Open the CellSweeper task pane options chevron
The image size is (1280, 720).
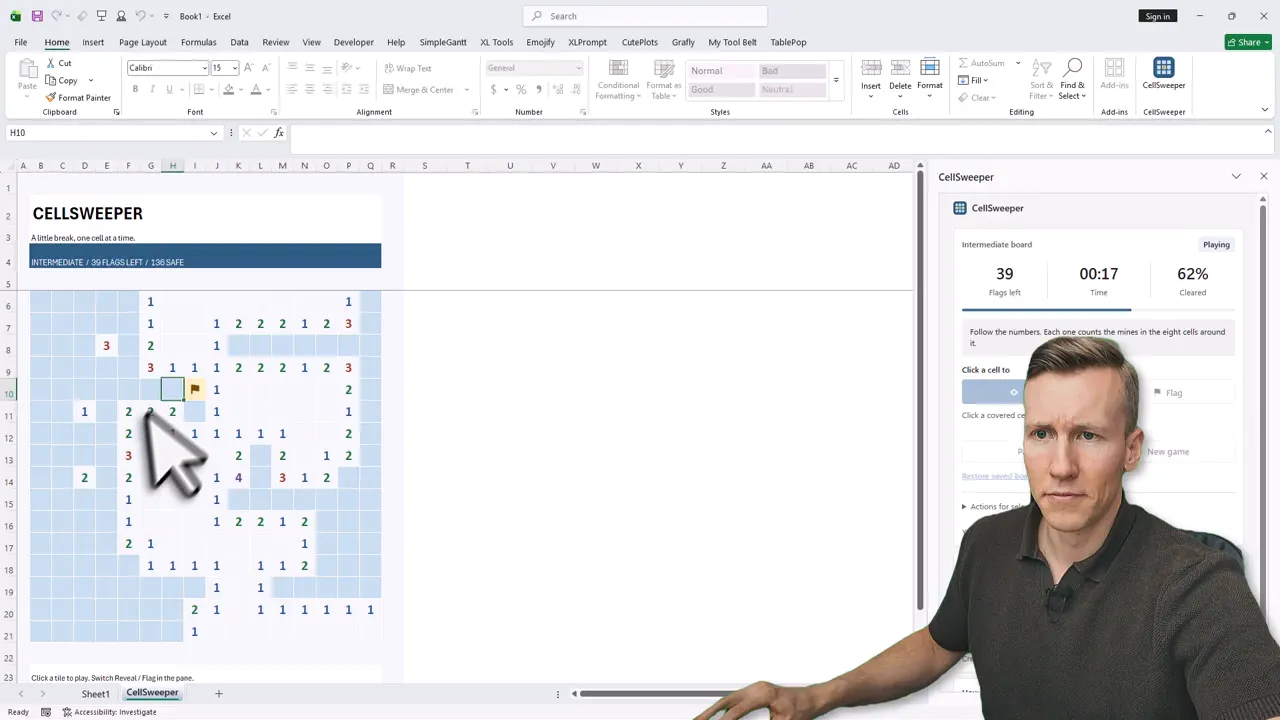(1236, 177)
